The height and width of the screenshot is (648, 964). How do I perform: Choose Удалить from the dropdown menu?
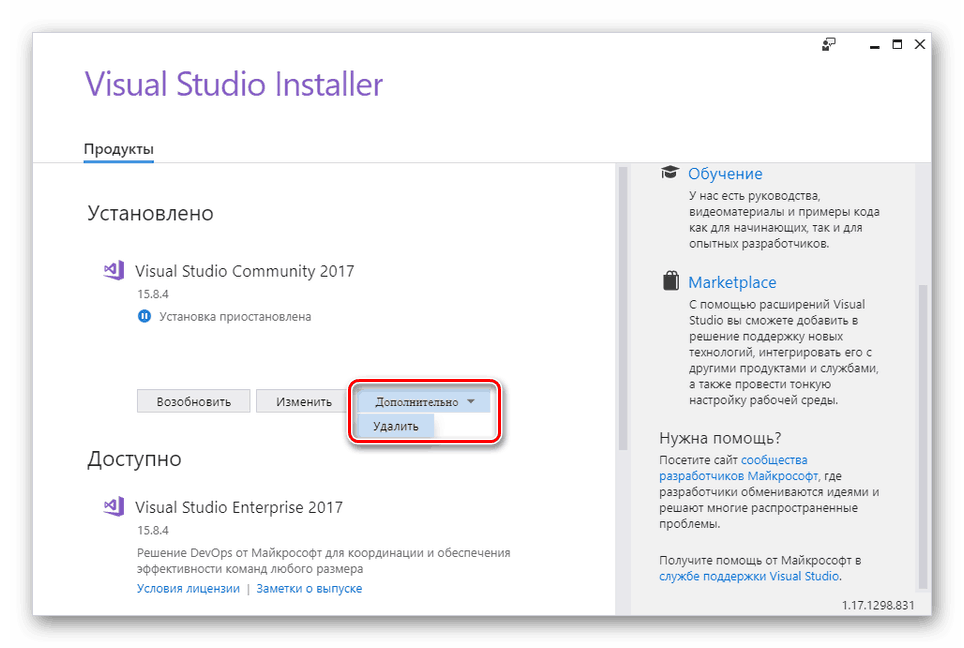[x=396, y=426]
